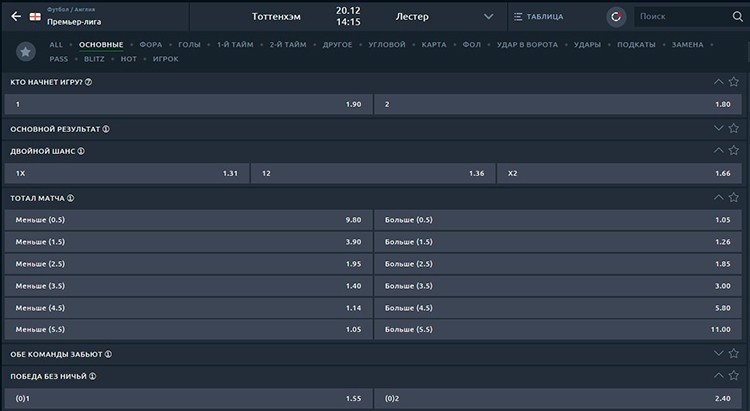Switch to the ФОЛ tab

point(472,44)
